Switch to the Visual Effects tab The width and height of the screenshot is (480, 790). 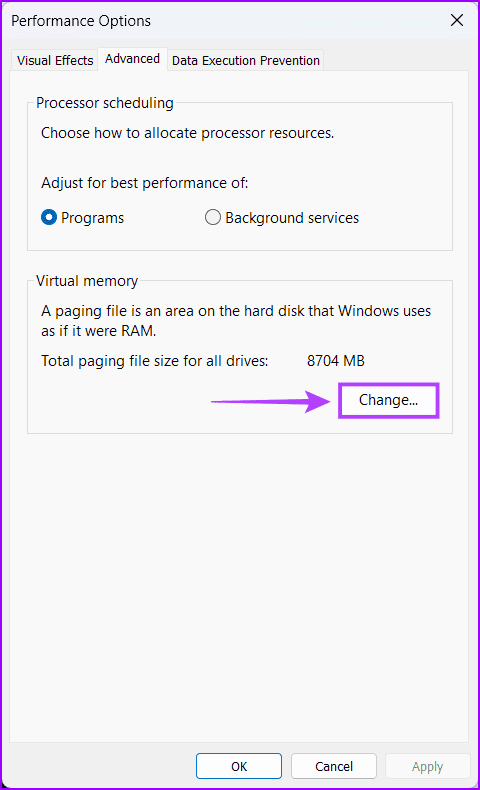(55, 60)
